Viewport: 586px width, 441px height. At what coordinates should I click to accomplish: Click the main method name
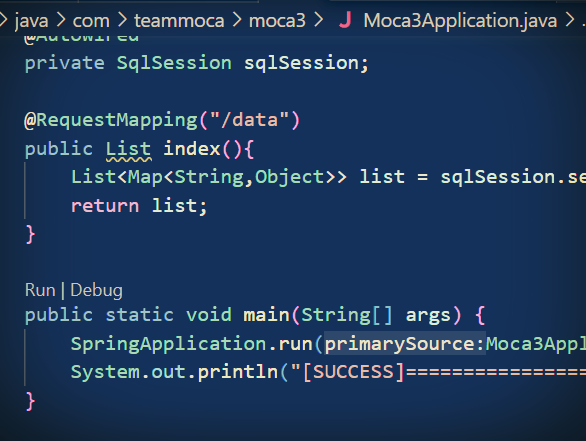[266, 315]
